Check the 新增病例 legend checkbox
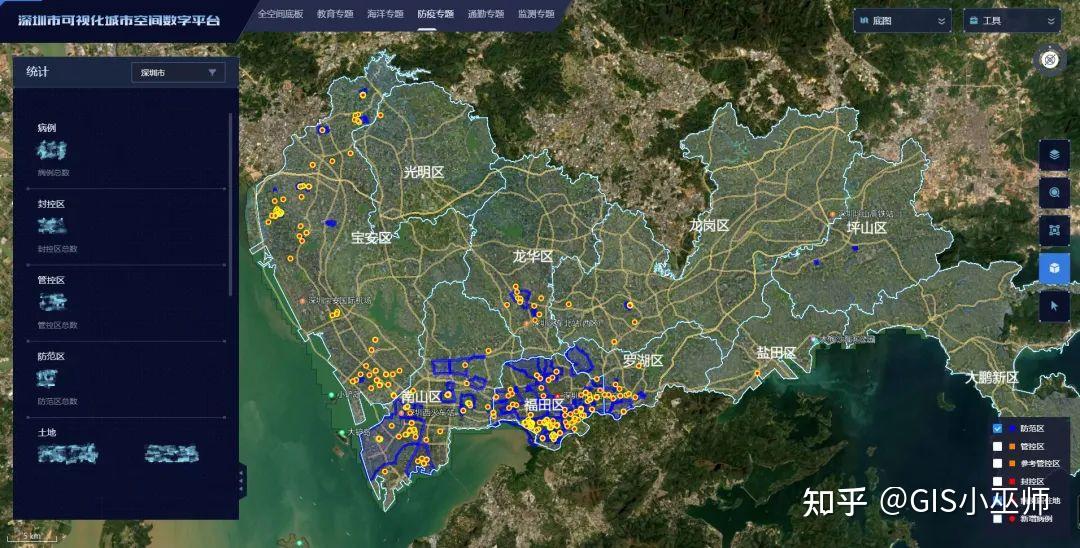 (x=997, y=518)
